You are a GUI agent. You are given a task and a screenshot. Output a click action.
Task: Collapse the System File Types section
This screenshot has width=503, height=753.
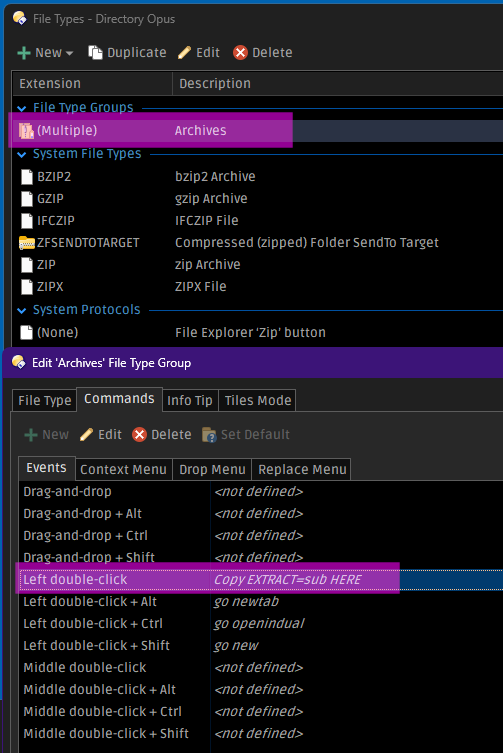(x=22, y=155)
